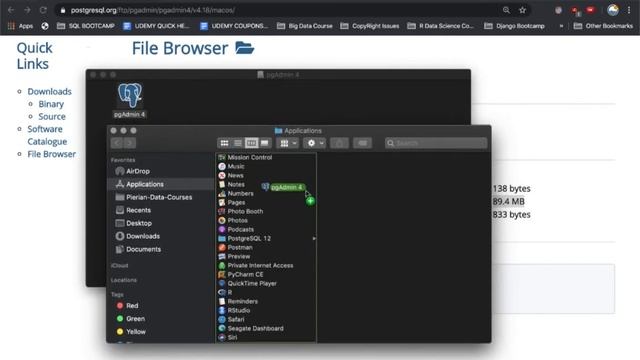Open the UDEMY QUICK HE... bookmark

156,26
